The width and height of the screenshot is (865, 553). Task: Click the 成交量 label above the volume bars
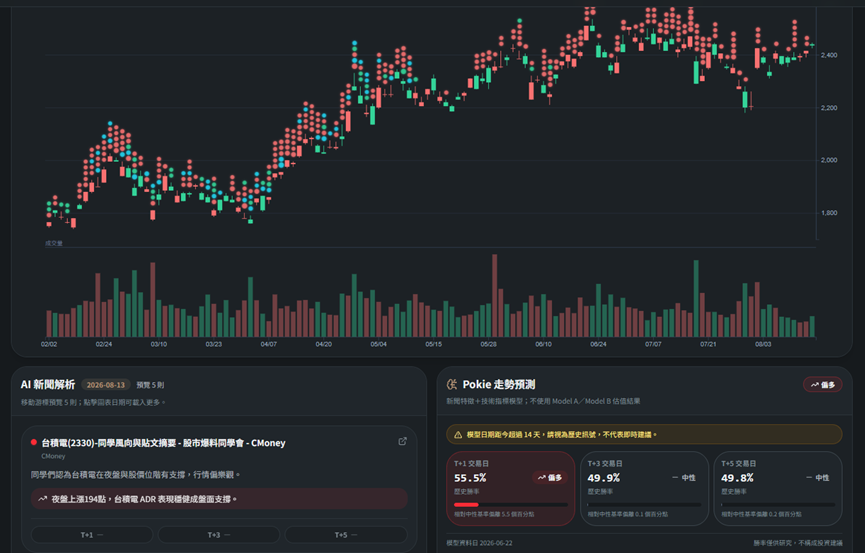[x=54, y=243]
